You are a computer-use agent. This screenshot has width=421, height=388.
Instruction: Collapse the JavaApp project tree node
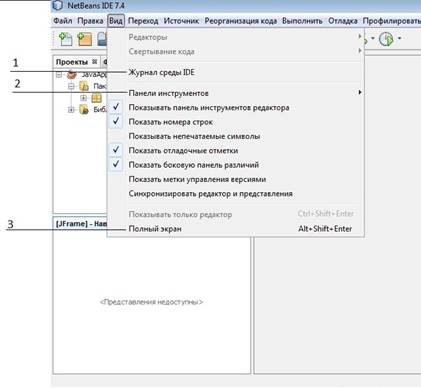click(59, 75)
